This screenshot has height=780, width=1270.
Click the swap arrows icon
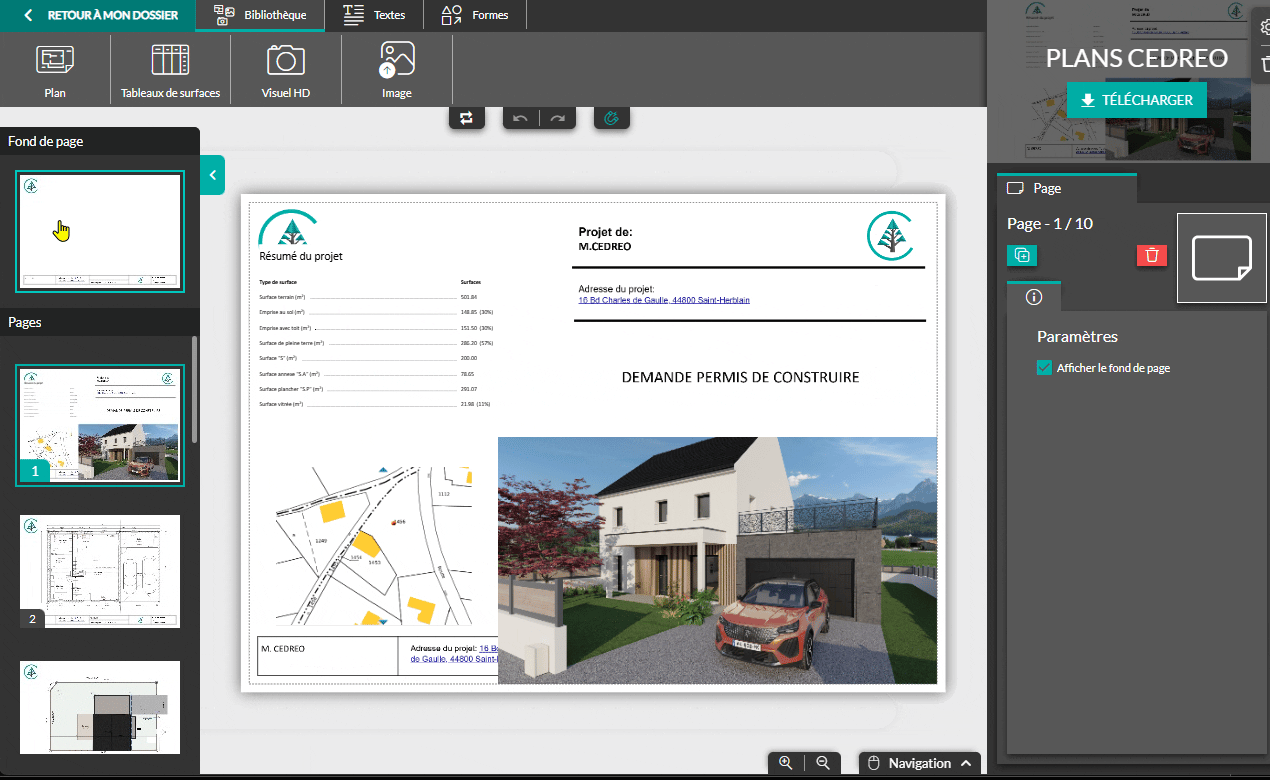tap(466, 118)
